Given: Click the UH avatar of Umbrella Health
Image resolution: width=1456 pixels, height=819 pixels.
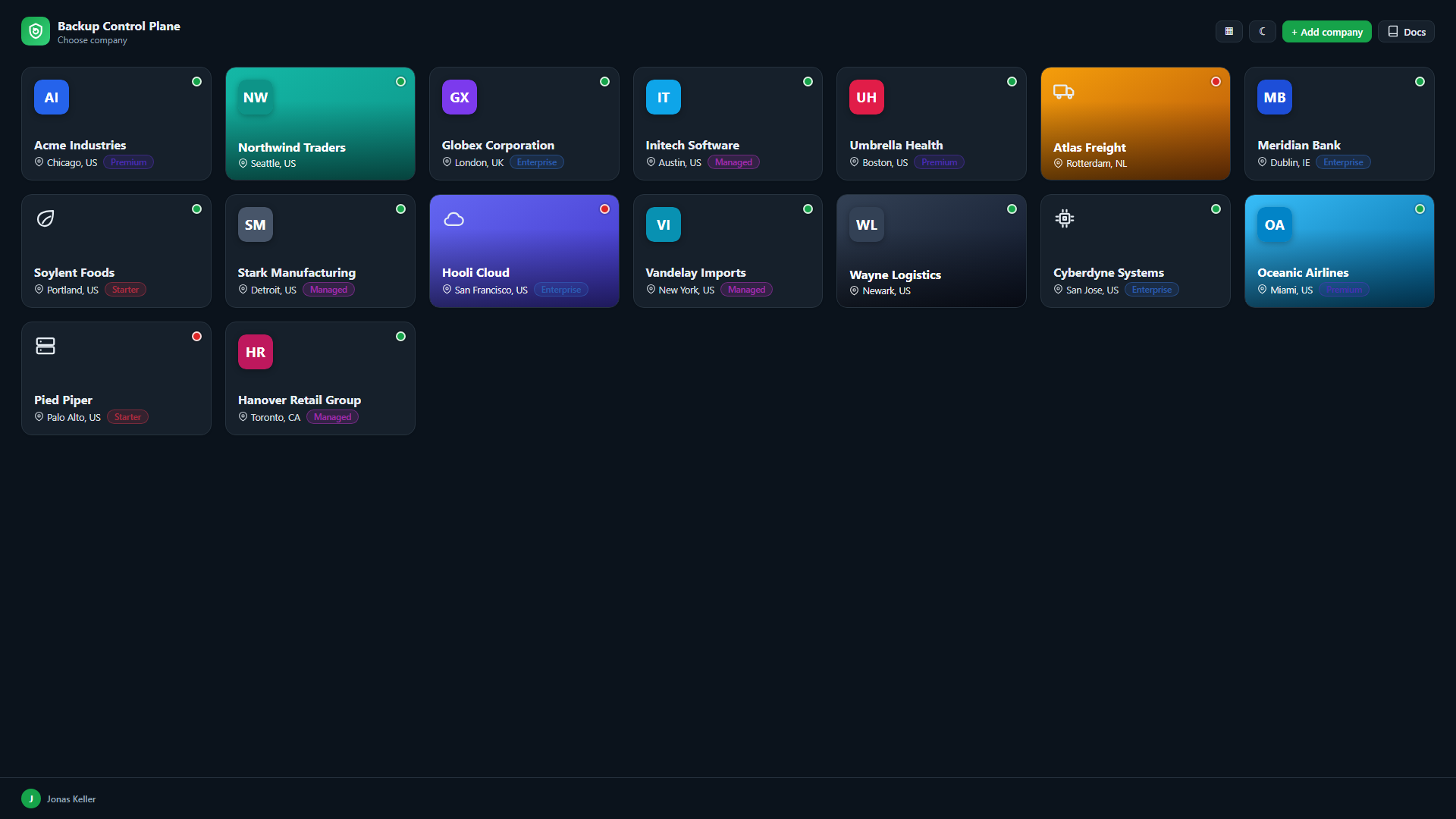Looking at the screenshot, I should click(867, 97).
